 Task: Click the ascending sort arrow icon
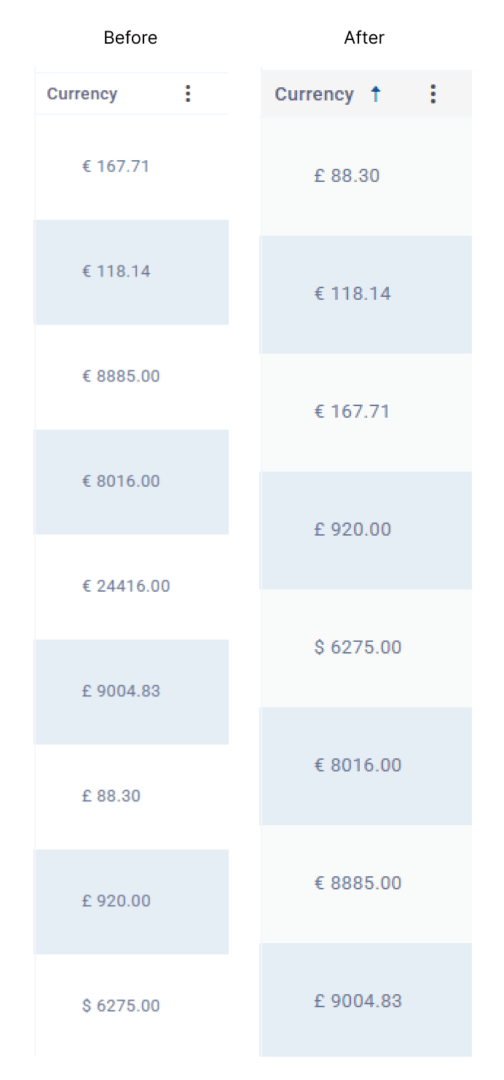pyautogui.click(x=375, y=94)
